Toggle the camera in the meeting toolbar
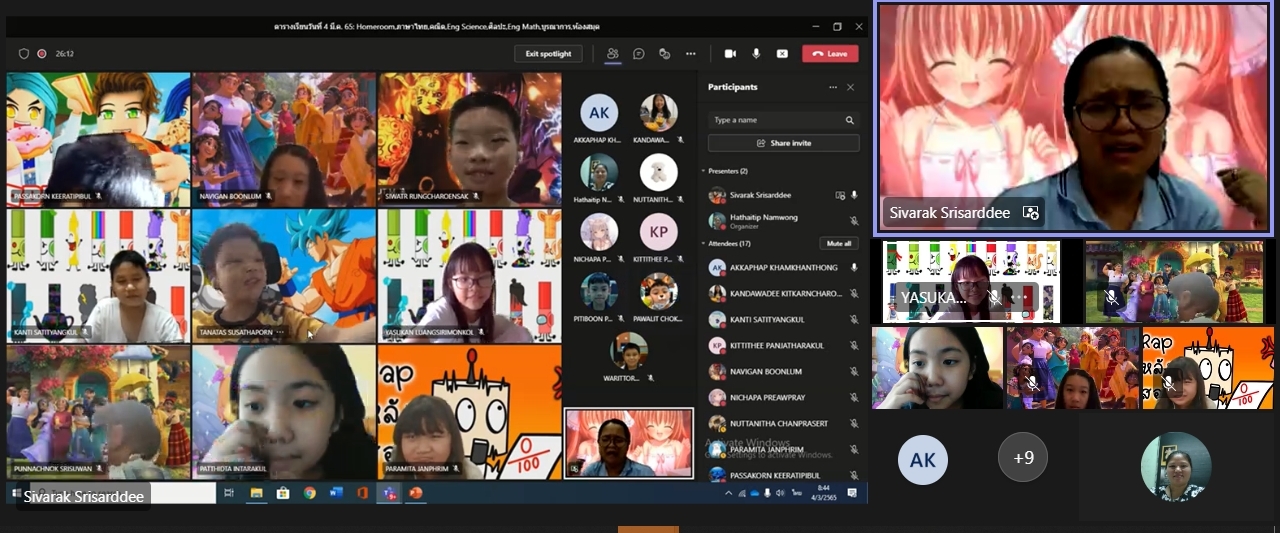1280x533 pixels. (x=730, y=54)
